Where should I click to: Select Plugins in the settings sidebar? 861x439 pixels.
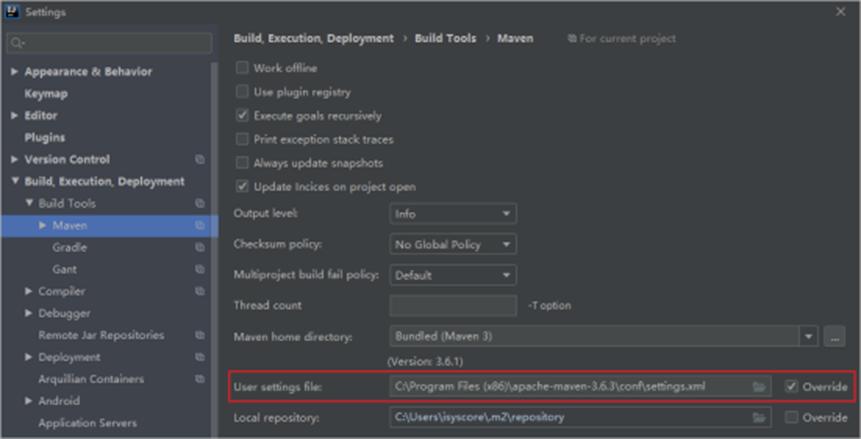coord(45,138)
